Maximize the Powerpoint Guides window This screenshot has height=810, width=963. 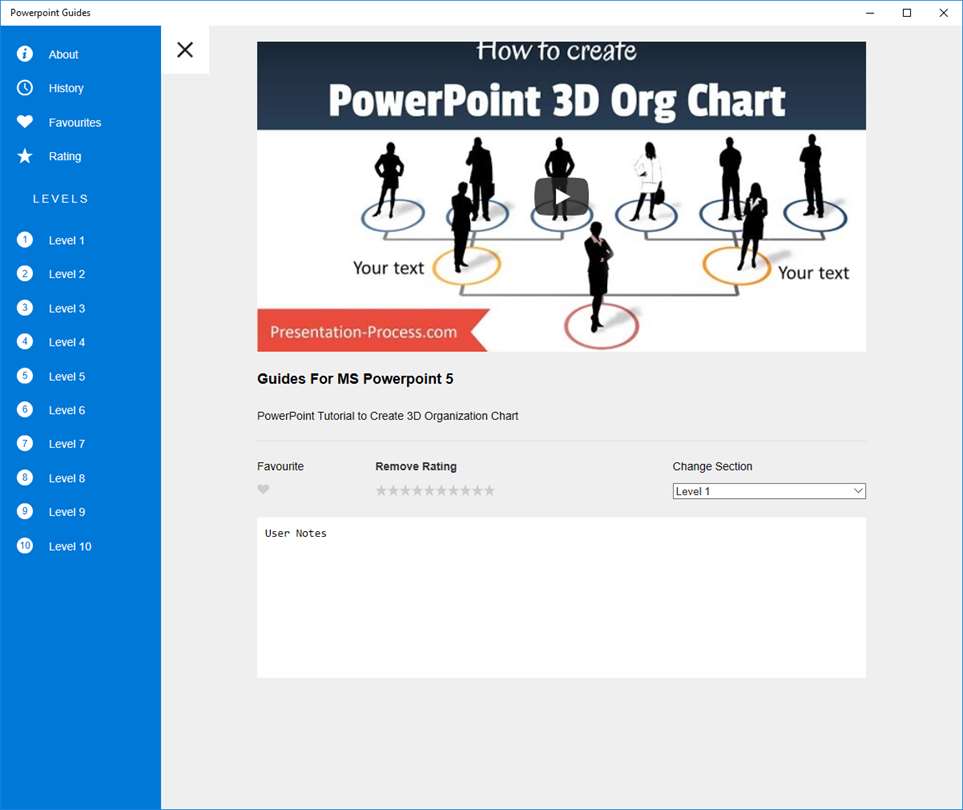pos(906,13)
